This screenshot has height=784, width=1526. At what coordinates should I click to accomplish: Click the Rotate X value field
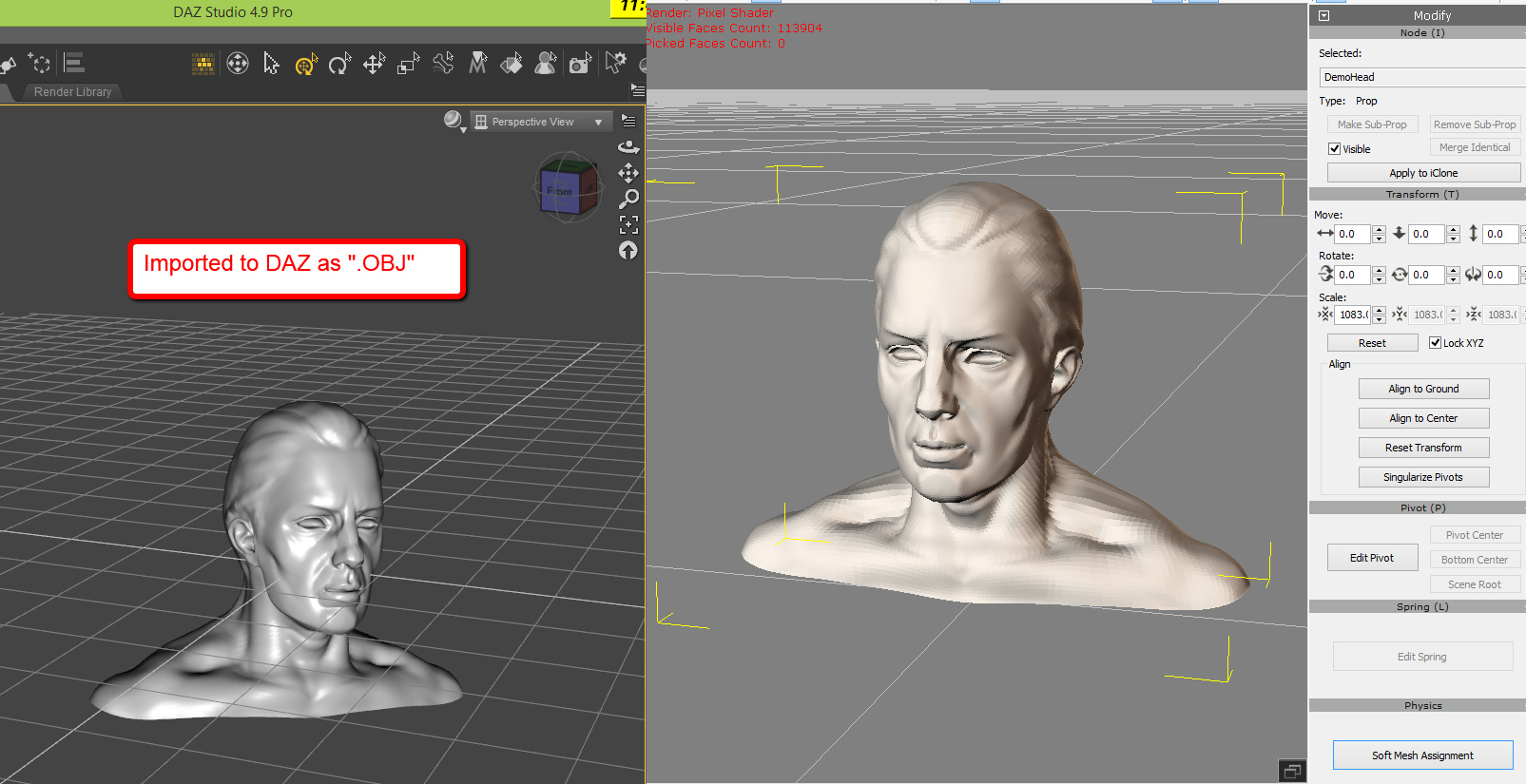(x=1352, y=275)
